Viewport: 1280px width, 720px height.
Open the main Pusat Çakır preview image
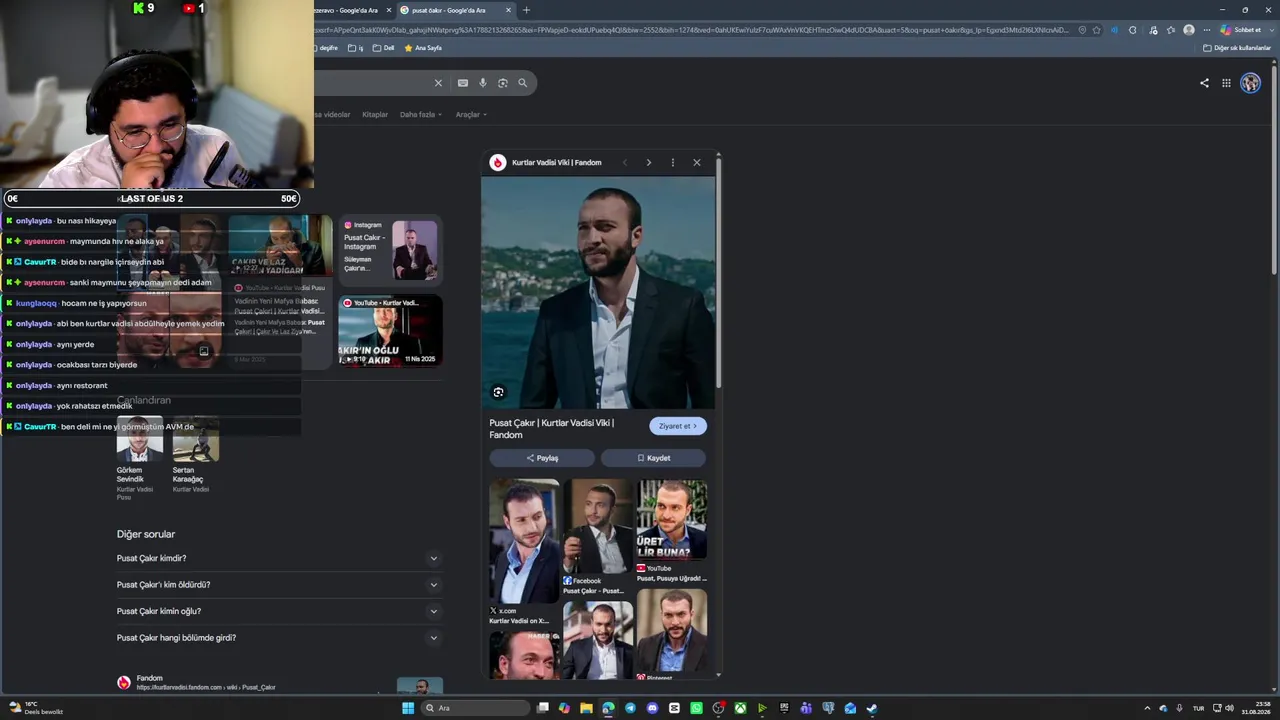pyautogui.click(x=598, y=293)
